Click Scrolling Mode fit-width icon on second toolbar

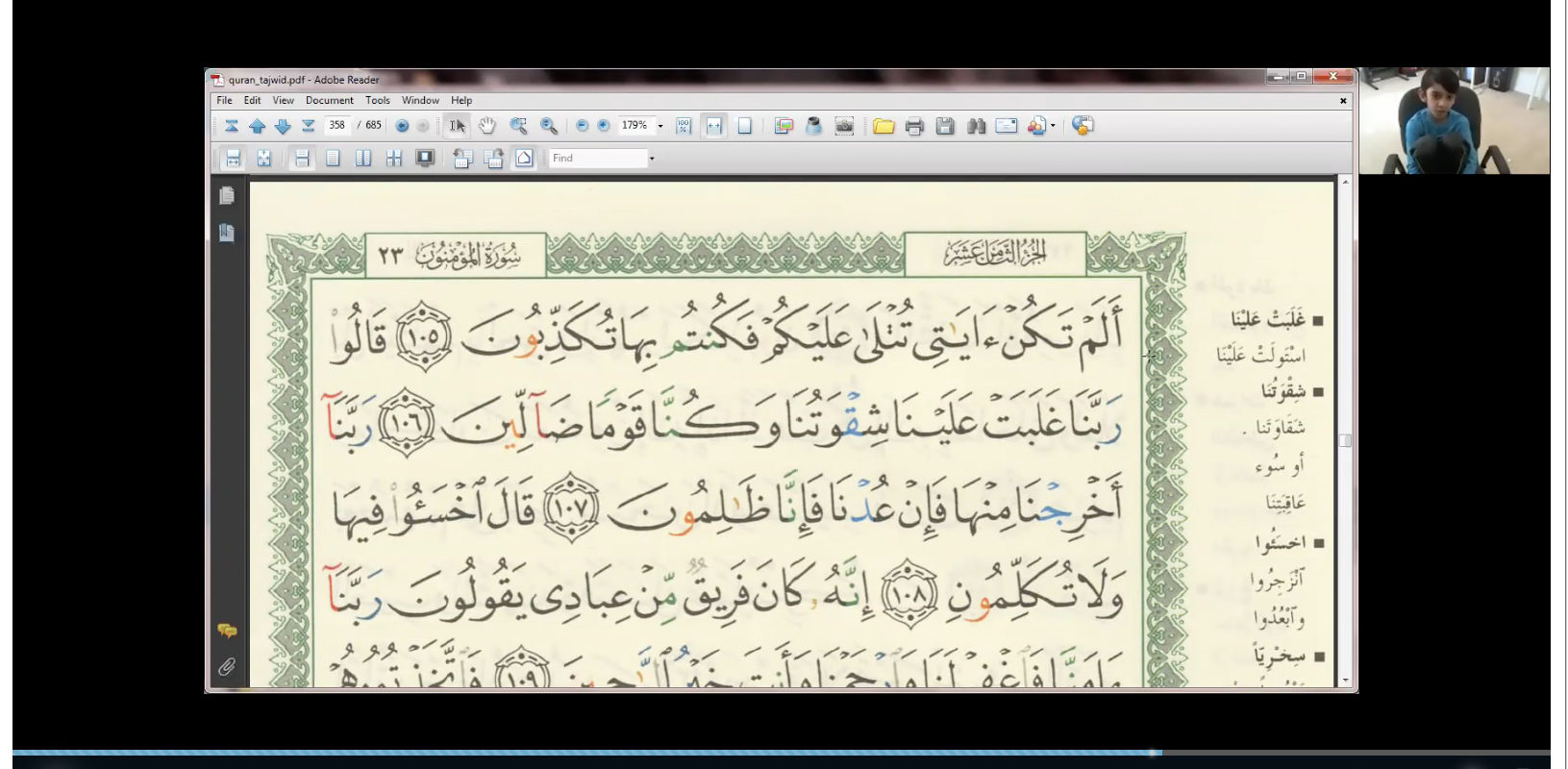[x=232, y=159]
